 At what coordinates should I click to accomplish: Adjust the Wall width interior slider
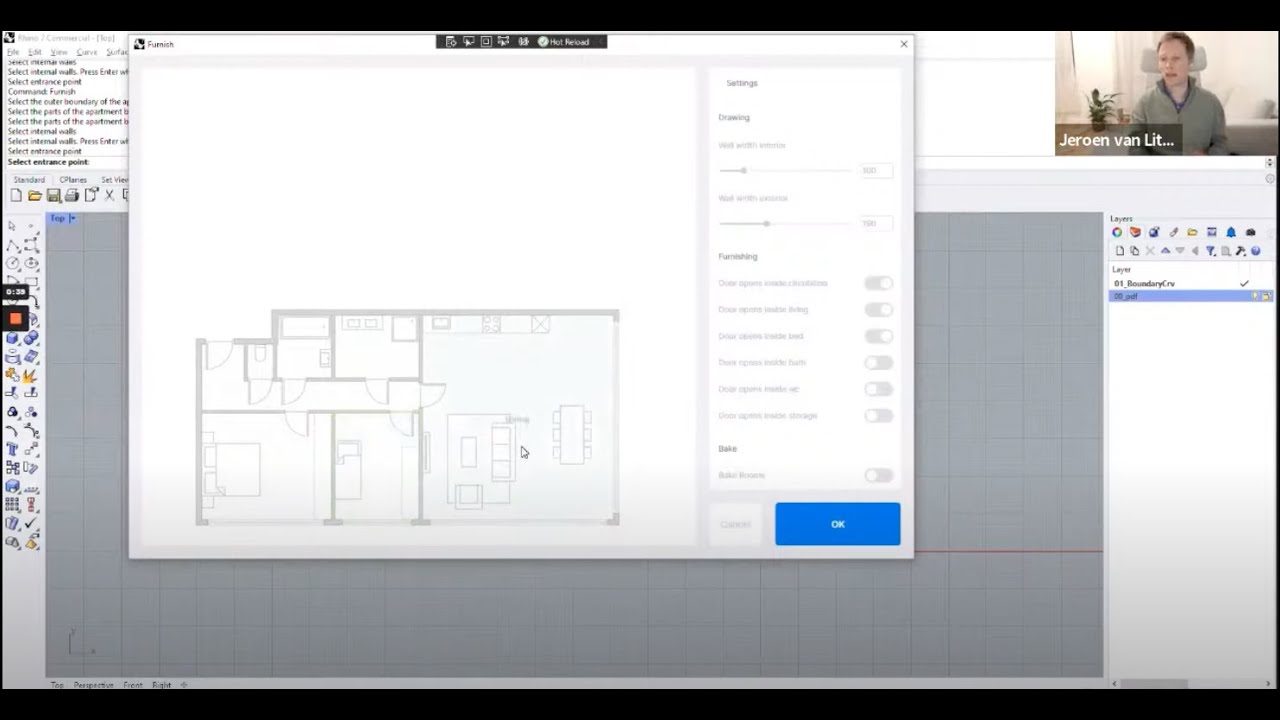coord(785,171)
